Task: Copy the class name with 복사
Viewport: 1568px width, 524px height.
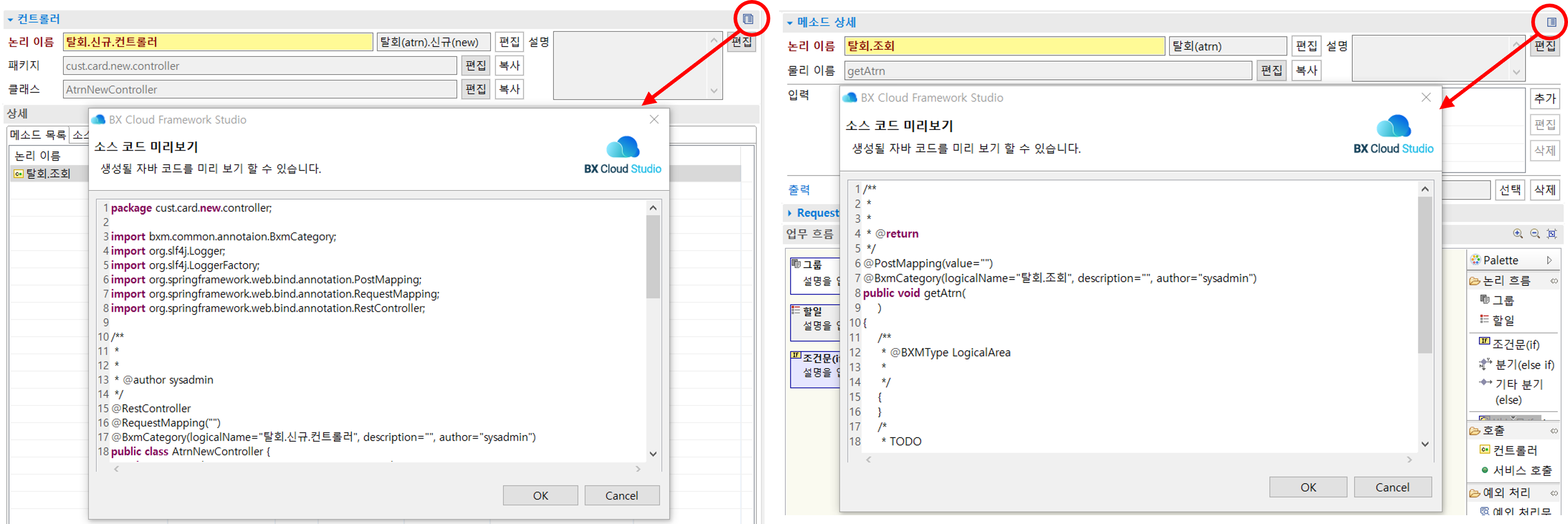Action: pyautogui.click(x=509, y=90)
